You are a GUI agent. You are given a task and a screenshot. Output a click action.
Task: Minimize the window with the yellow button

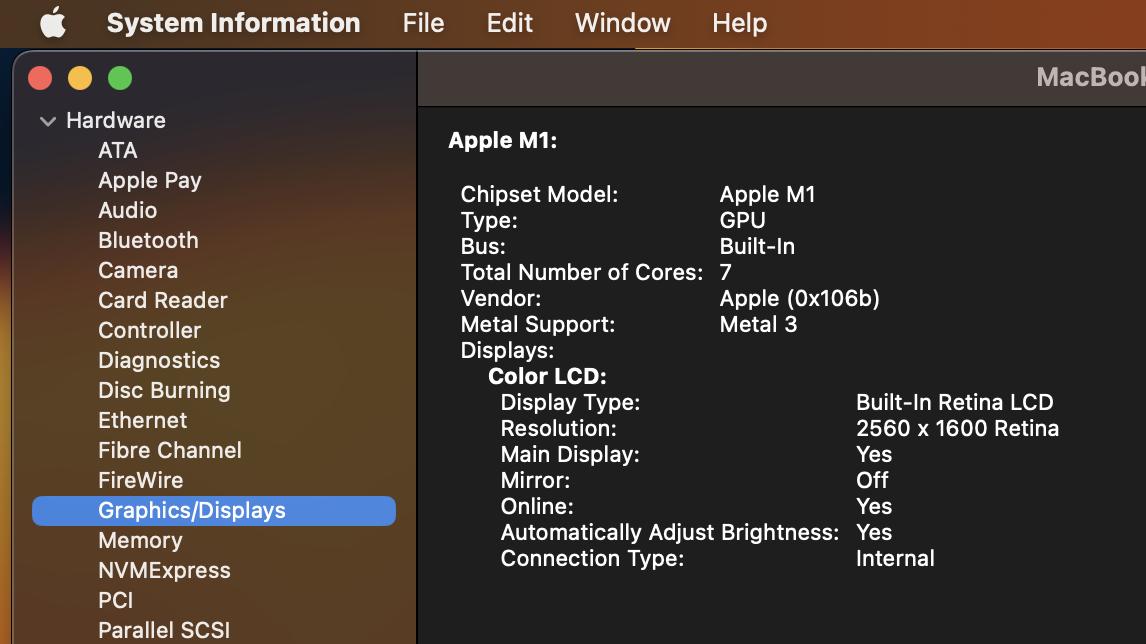coord(80,78)
